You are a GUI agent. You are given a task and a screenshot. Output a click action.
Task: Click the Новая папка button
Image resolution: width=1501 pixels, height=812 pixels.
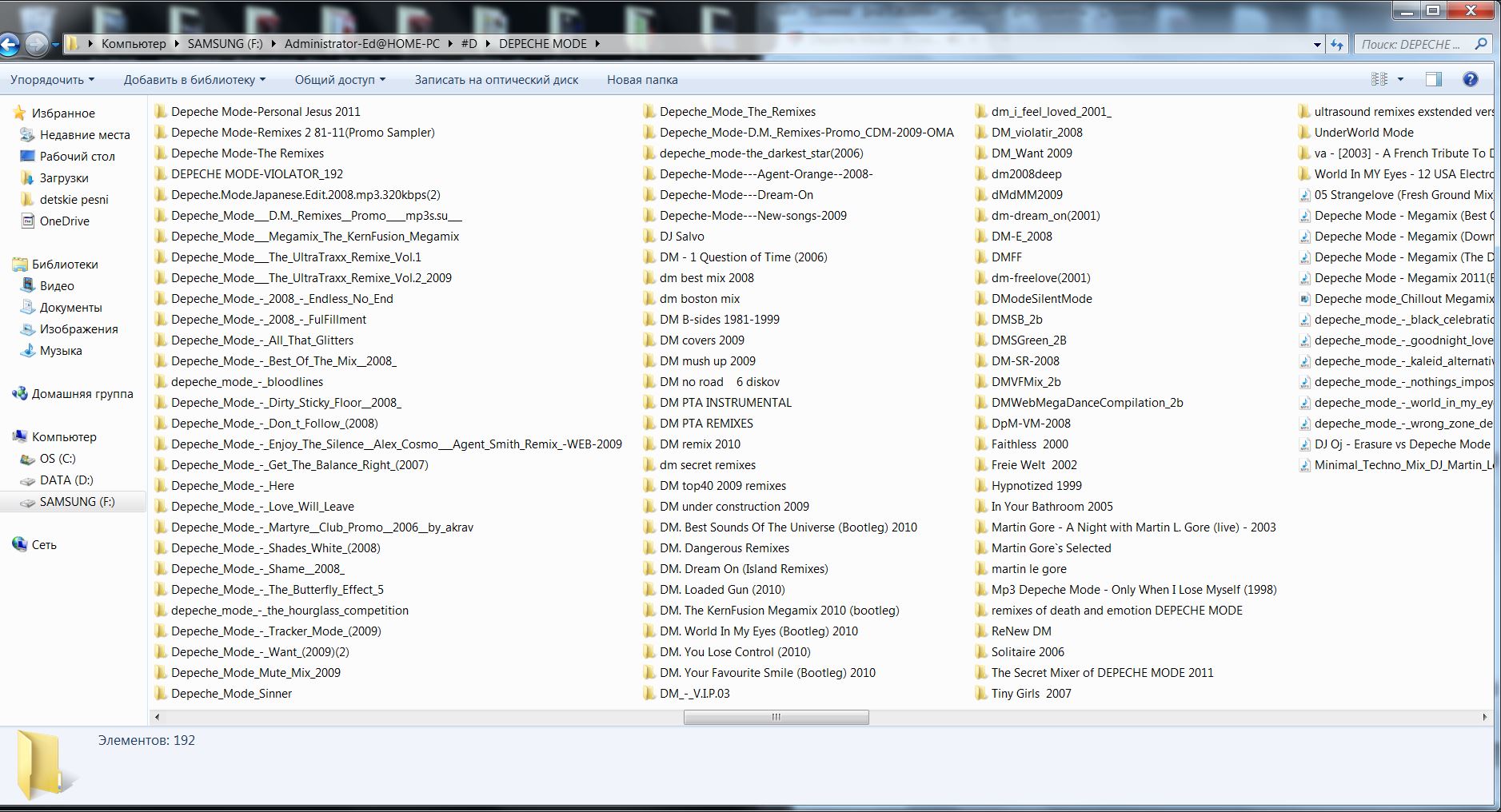[642, 80]
